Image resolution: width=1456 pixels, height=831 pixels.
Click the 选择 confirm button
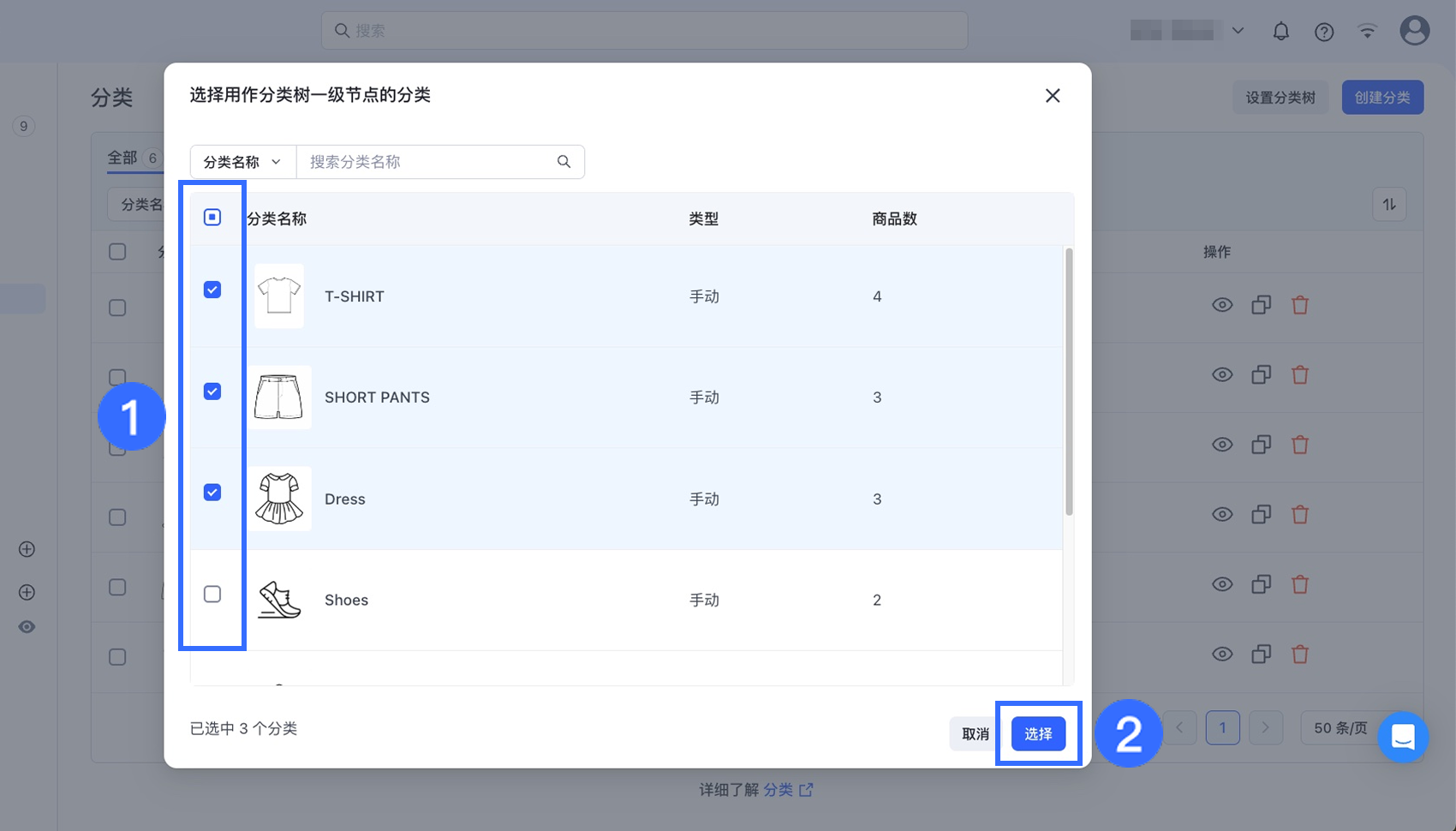point(1038,734)
